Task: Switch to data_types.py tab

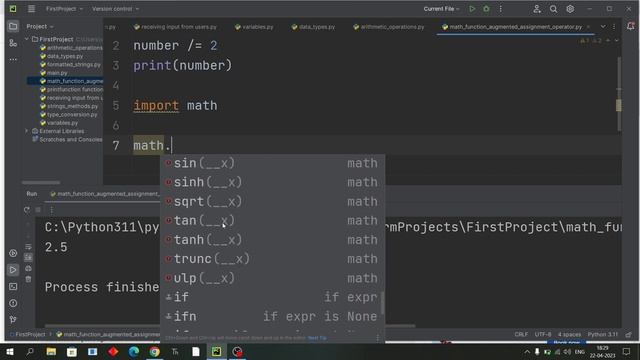Action: tap(313, 27)
